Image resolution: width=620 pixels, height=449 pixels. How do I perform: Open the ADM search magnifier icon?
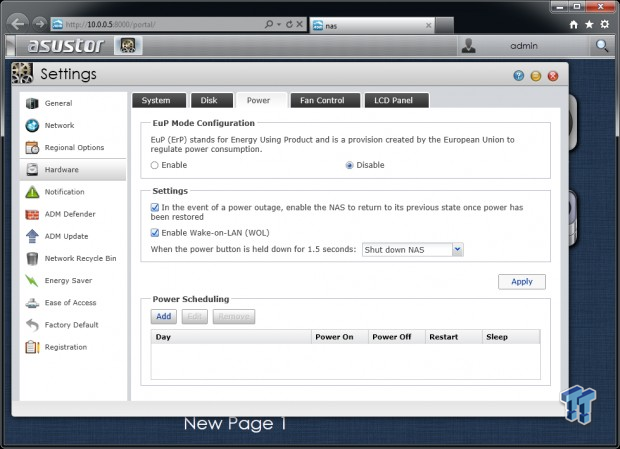tap(601, 46)
